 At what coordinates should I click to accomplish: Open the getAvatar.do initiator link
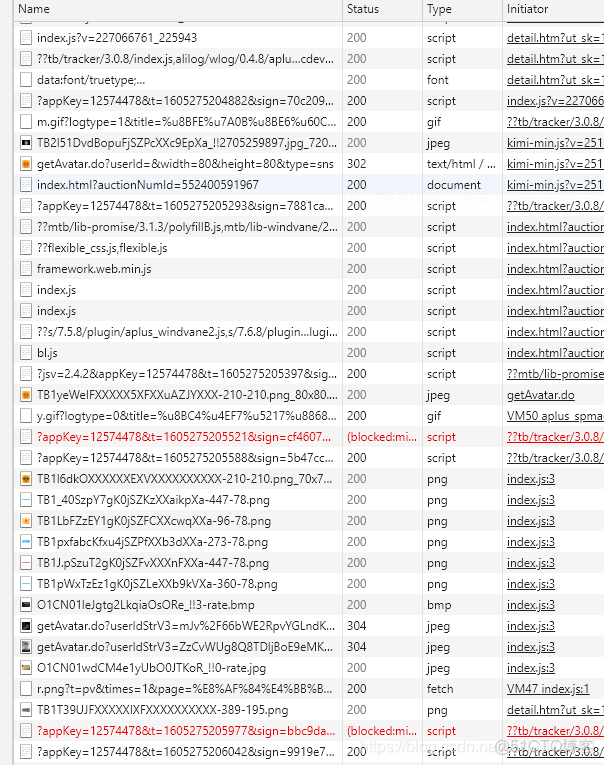(541, 395)
